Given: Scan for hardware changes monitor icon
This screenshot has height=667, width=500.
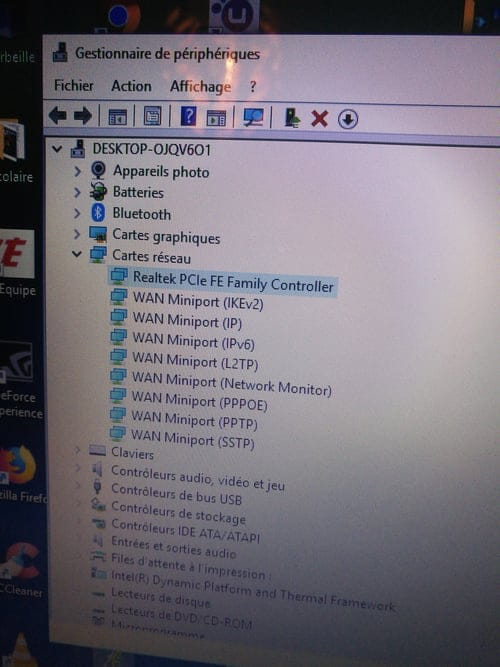Looking at the screenshot, I should tap(253, 117).
